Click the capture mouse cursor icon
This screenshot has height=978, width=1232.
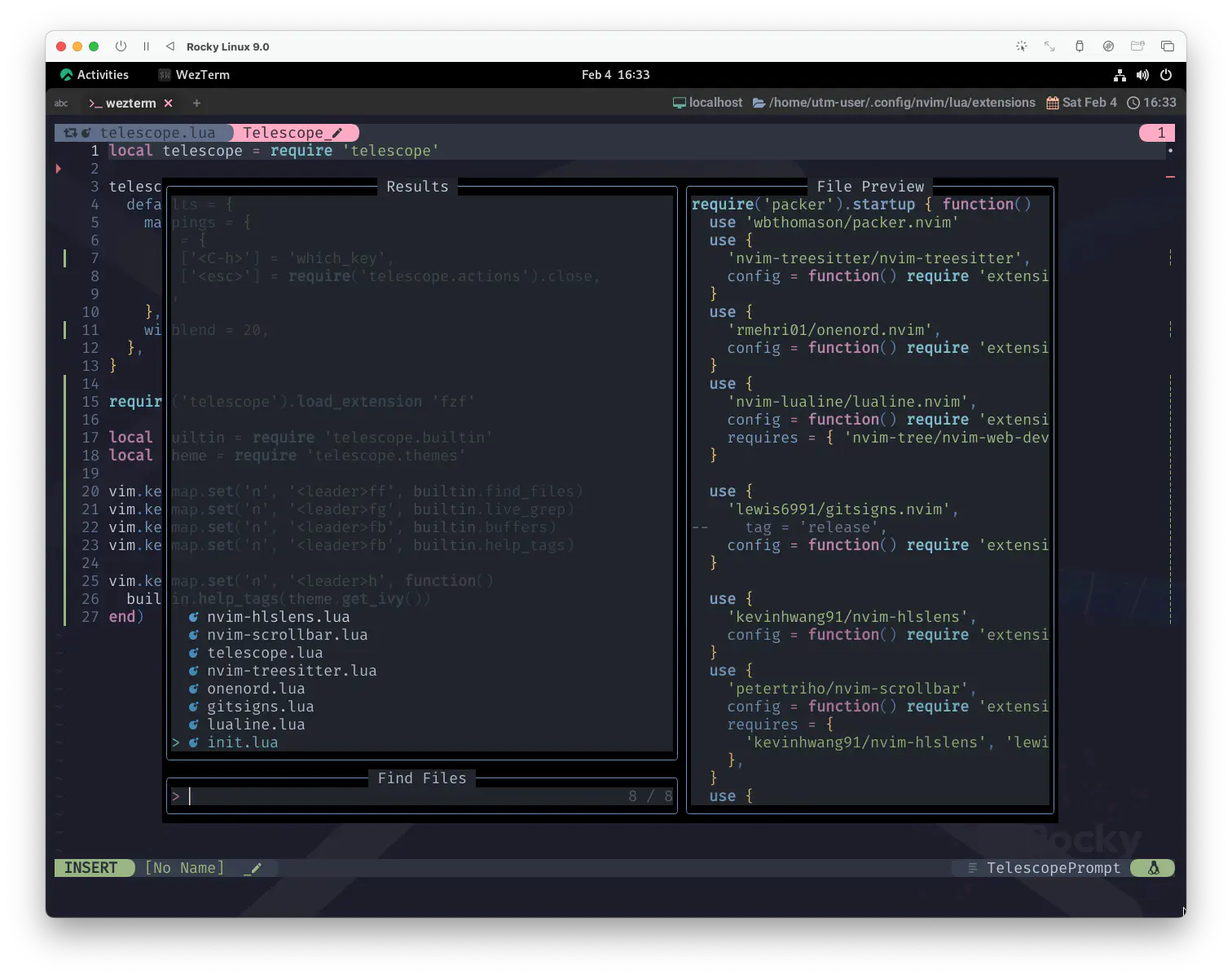[1021, 46]
